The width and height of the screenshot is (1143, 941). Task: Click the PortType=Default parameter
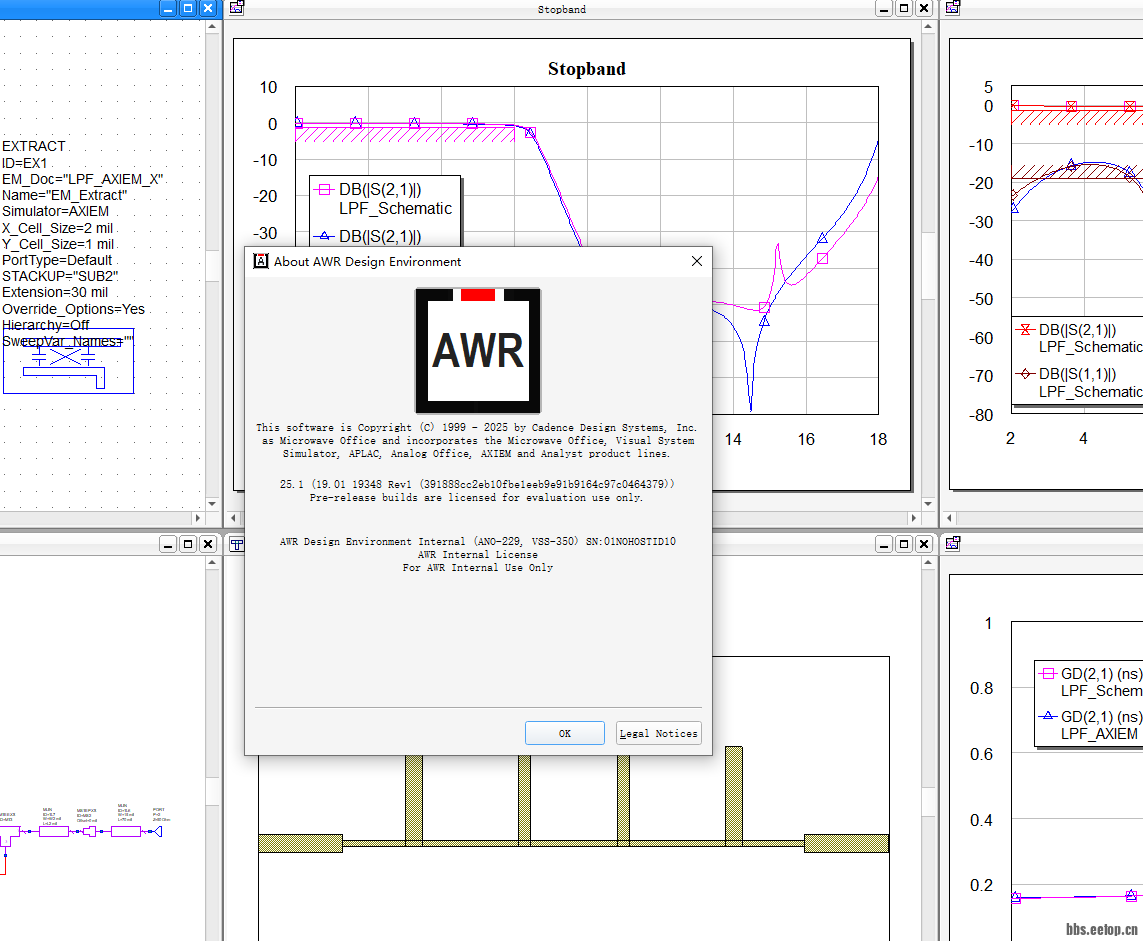(57, 260)
